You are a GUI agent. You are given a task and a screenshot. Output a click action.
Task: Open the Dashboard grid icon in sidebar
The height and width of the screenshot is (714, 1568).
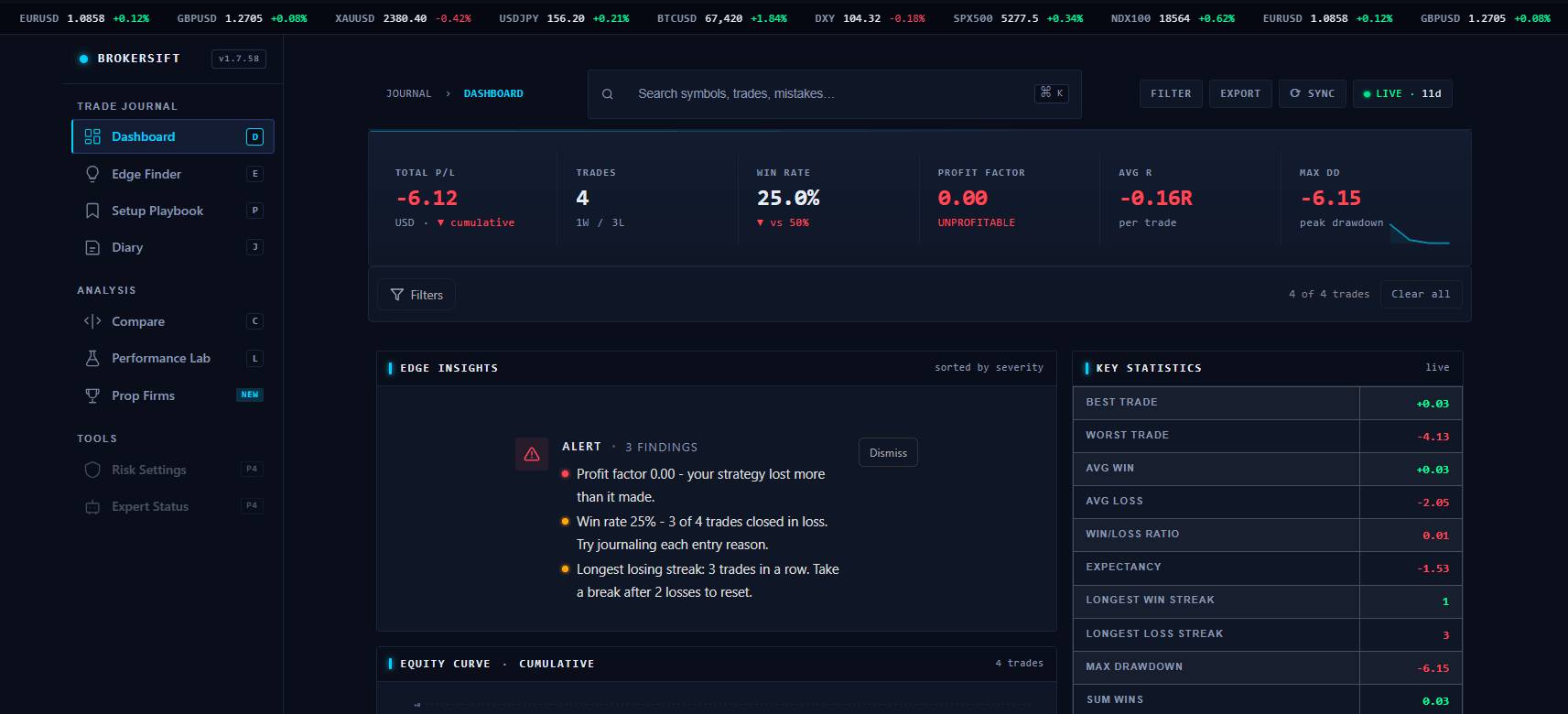[92, 136]
